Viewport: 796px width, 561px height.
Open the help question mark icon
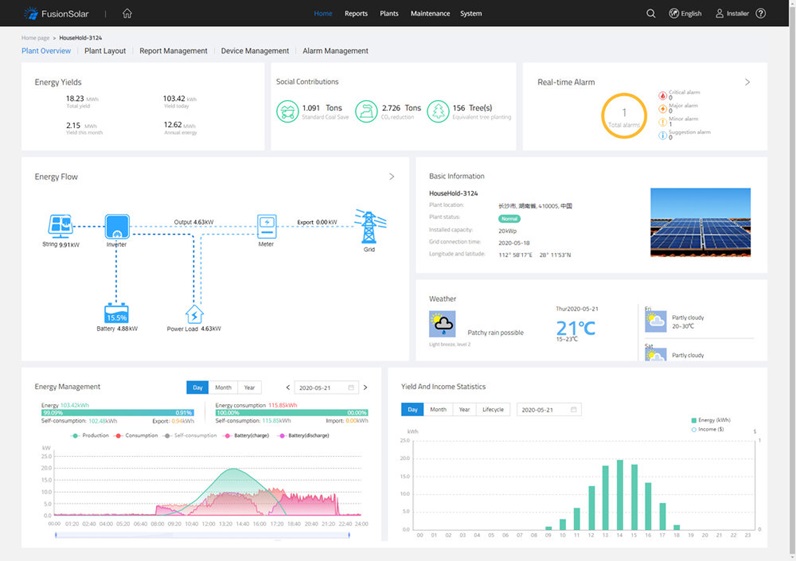[760, 14]
